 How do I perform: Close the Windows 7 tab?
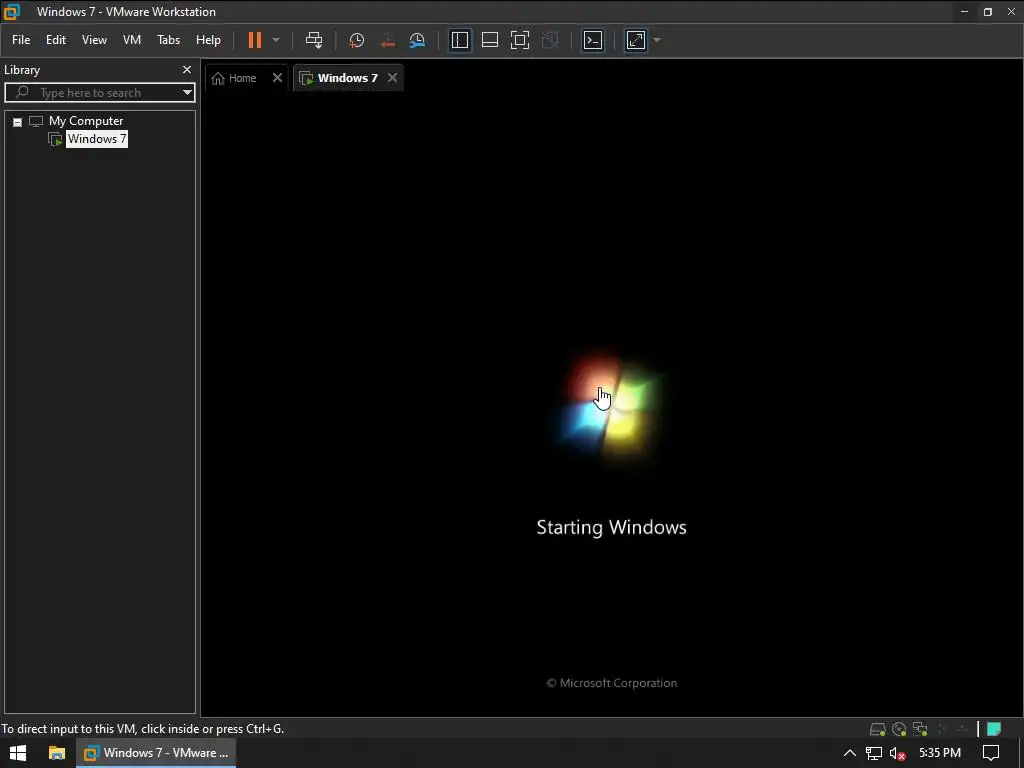point(392,78)
